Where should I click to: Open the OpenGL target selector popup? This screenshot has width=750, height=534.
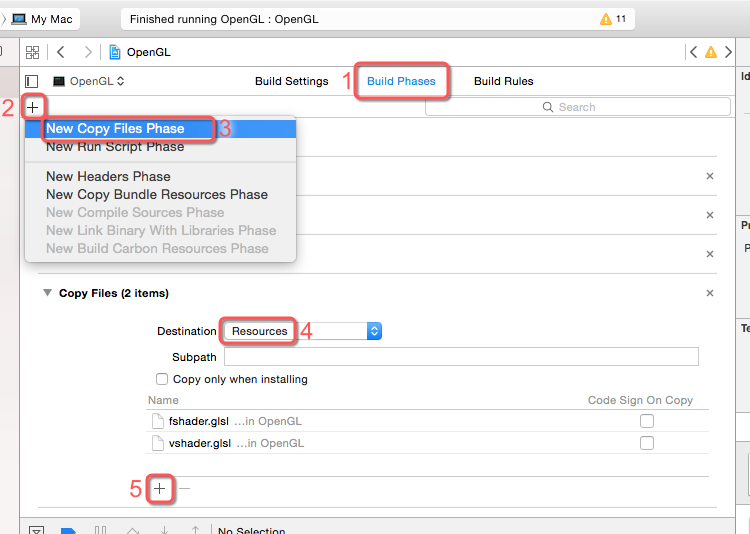point(89,81)
